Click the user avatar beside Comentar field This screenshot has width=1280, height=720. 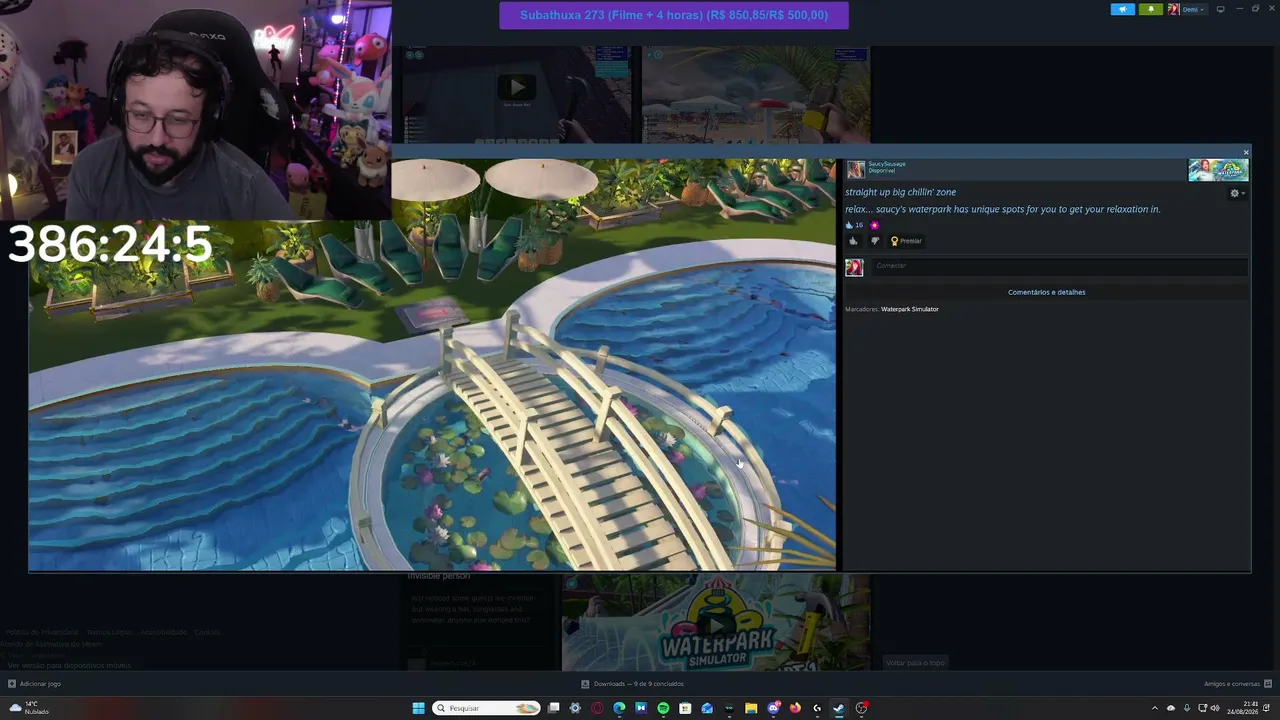pos(854,267)
